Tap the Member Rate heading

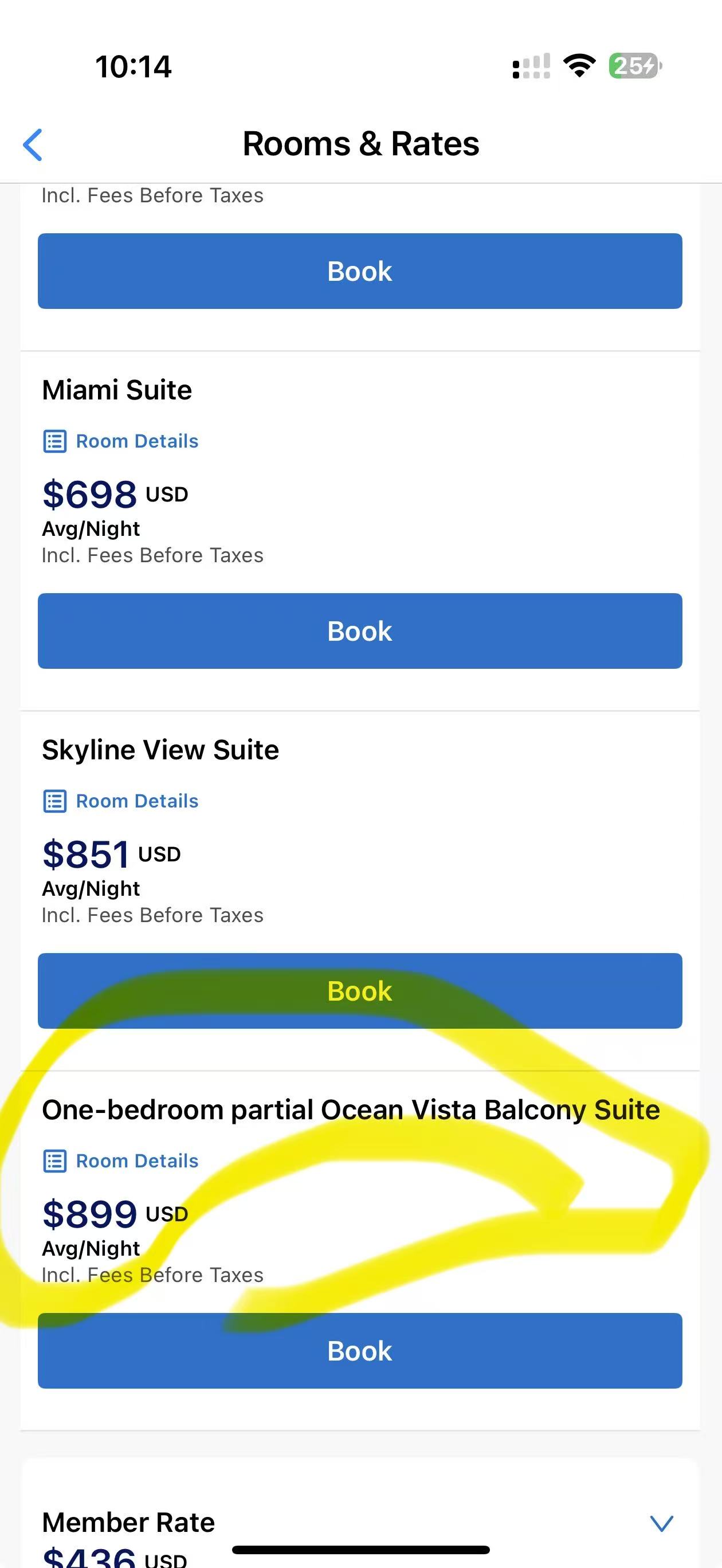tap(128, 1522)
